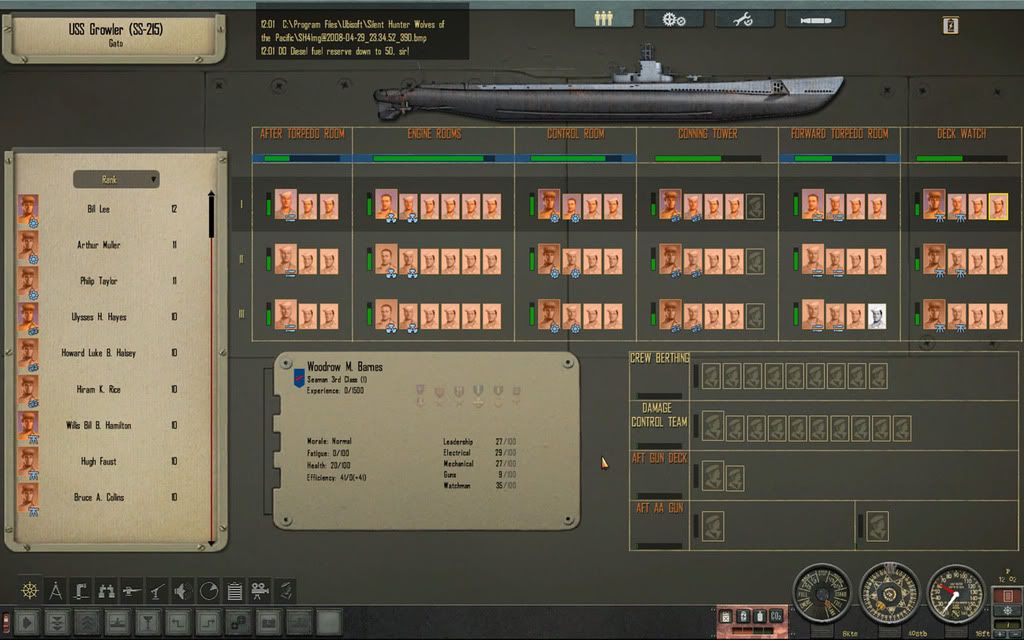1024x640 pixels.
Task: Select crew member Ulysses H. Hayes
Action: (99, 317)
